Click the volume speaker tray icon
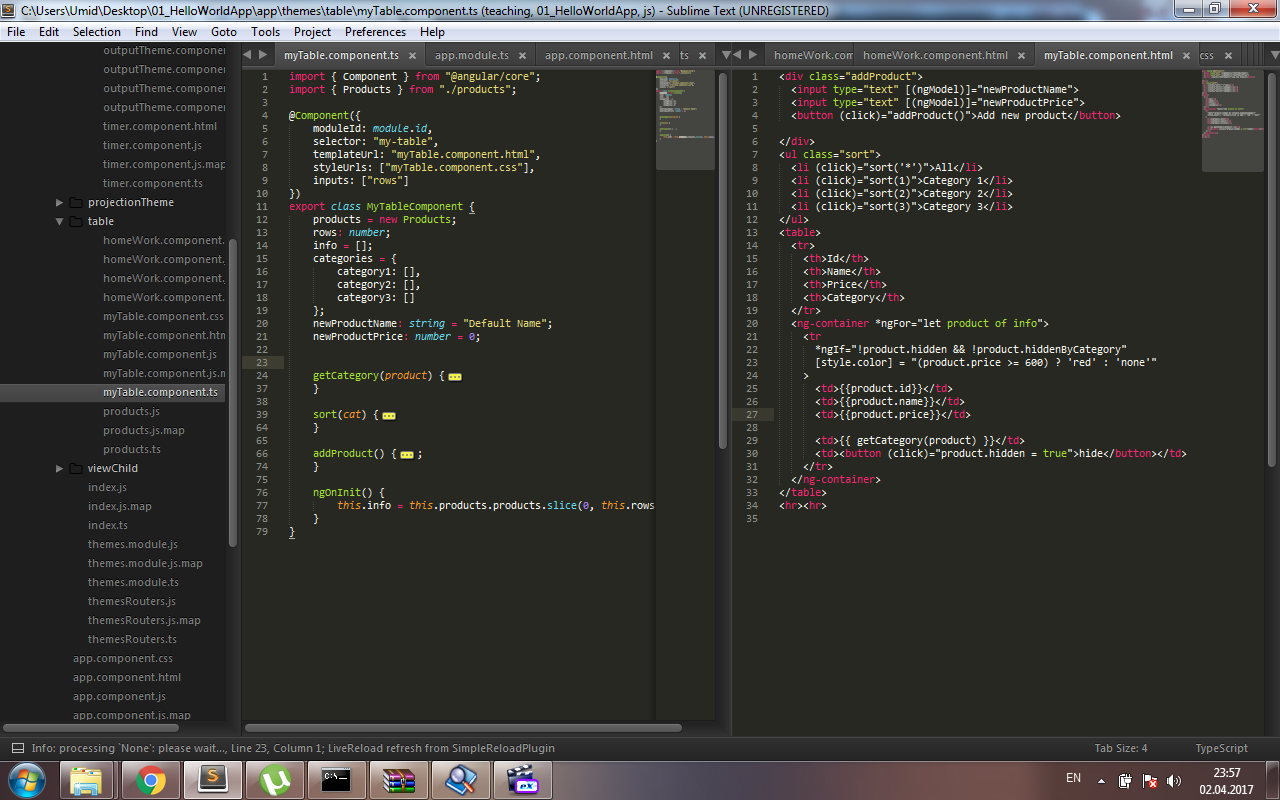This screenshot has width=1280, height=800. tap(1175, 780)
